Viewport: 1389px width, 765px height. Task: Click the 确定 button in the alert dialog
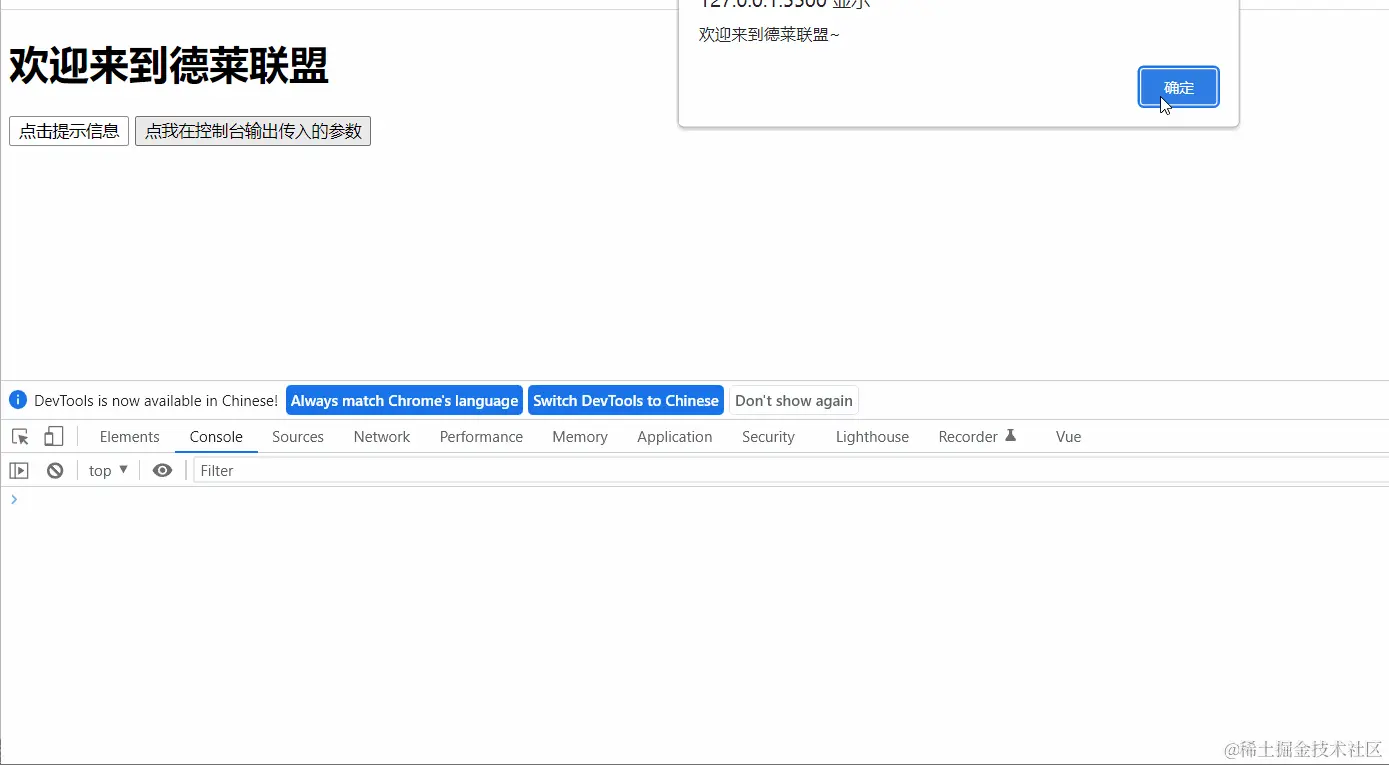pyautogui.click(x=1179, y=87)
